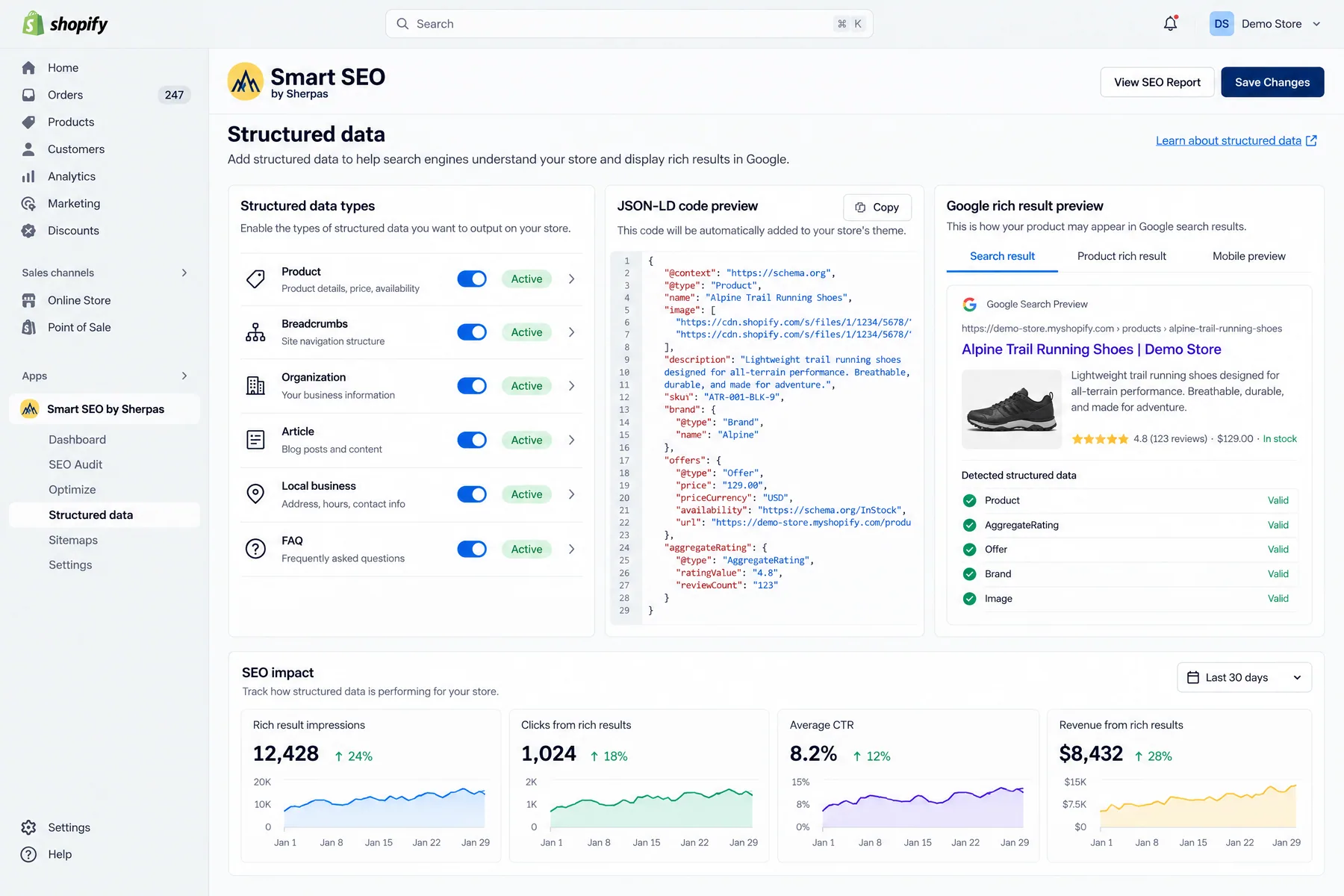This screenshot has height=896, width=1344.
Task: Open Learn about structured data link
Action: (1236, 140)
